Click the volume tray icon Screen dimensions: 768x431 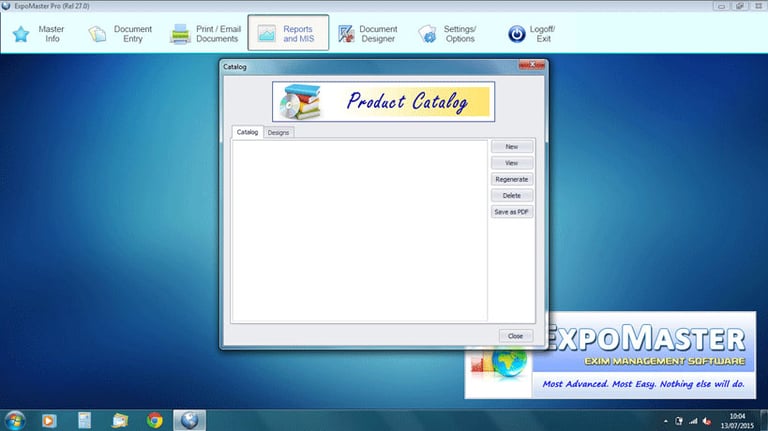point(707,421)
